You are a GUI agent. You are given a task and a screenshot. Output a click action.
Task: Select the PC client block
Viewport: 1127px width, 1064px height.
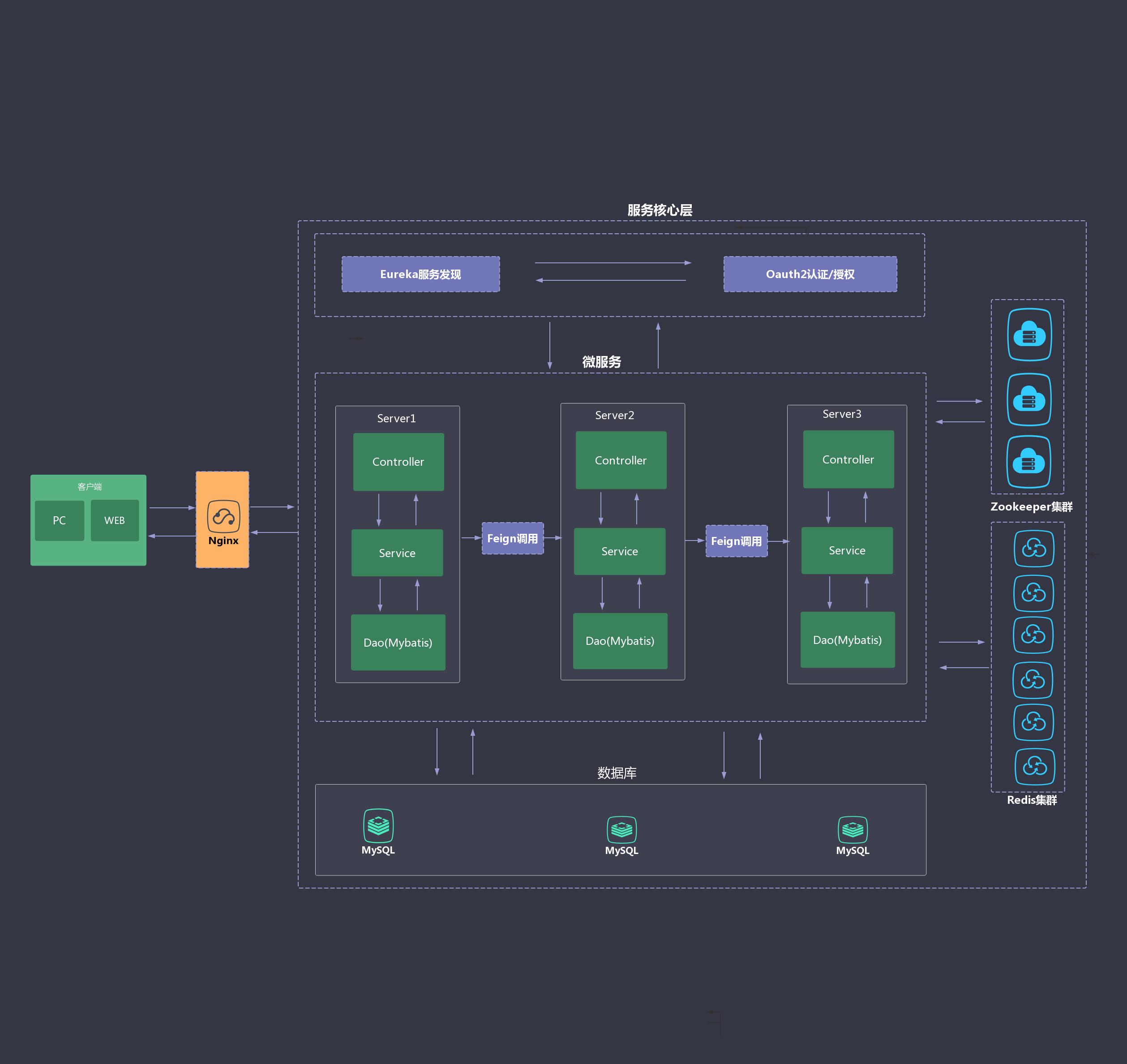[60, 521]
